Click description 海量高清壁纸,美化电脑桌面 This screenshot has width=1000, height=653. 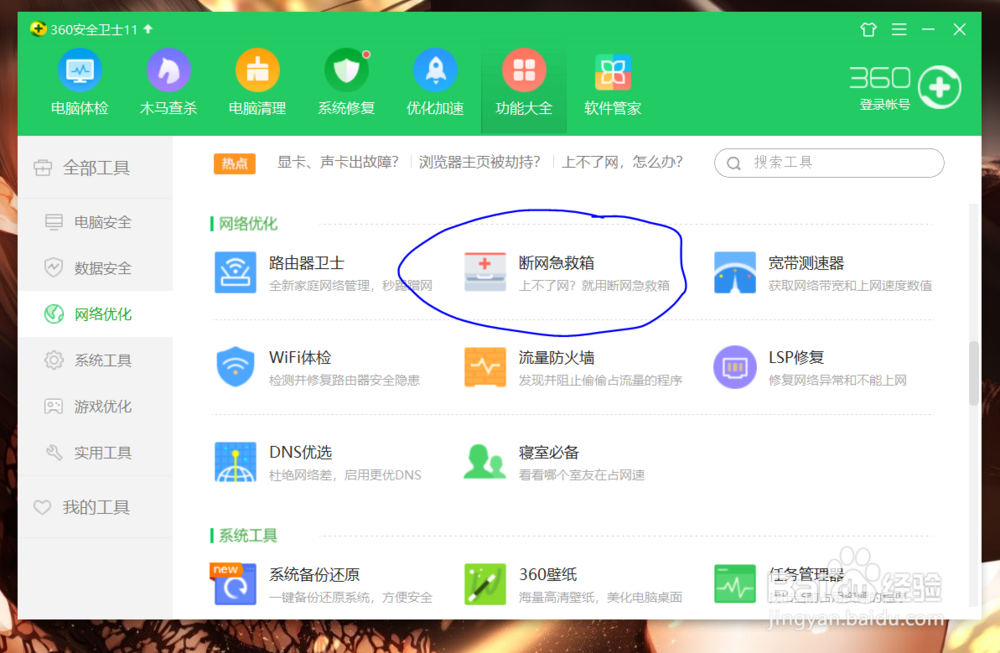coord(600,598)
